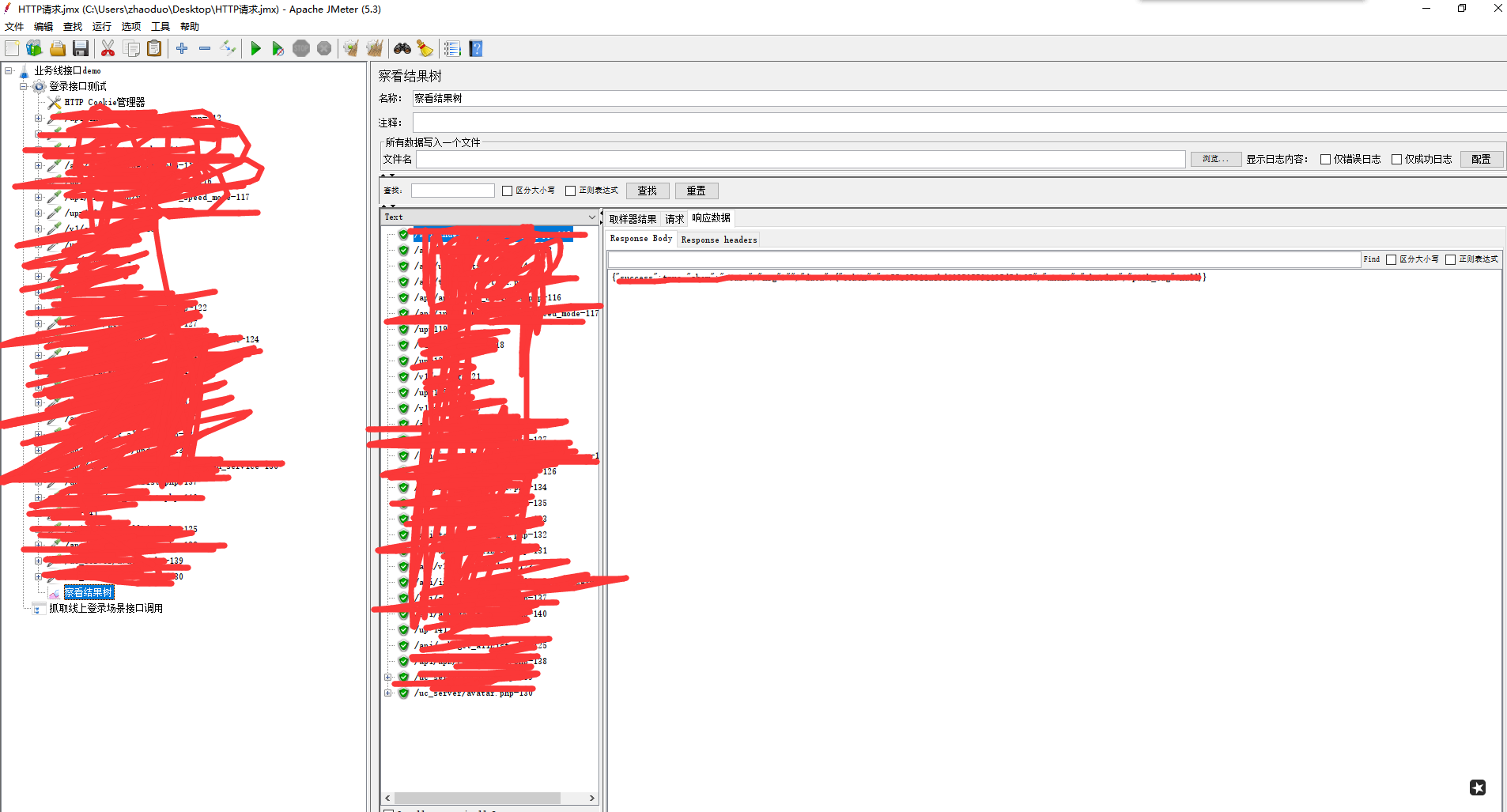Click the Clear All double-broom icon

click(x=375, y=49)
